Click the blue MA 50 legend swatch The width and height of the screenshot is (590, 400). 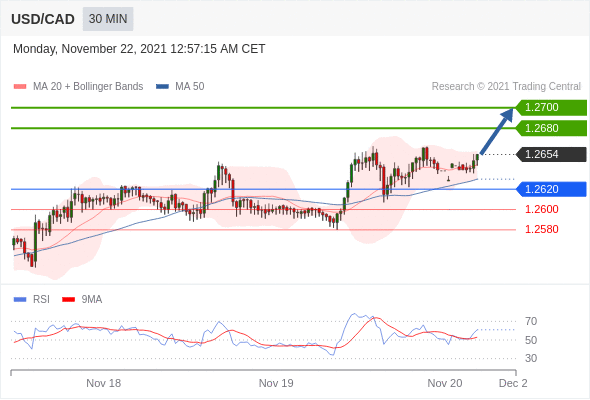pos(162,87)
